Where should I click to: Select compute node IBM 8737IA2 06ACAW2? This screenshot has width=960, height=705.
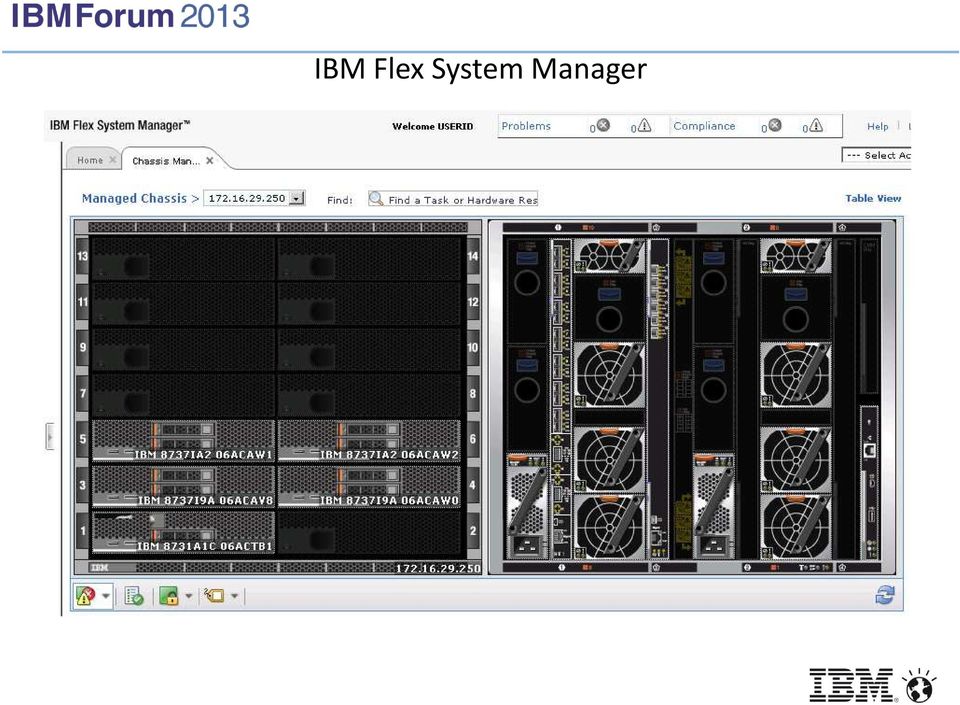click(369, 440)
